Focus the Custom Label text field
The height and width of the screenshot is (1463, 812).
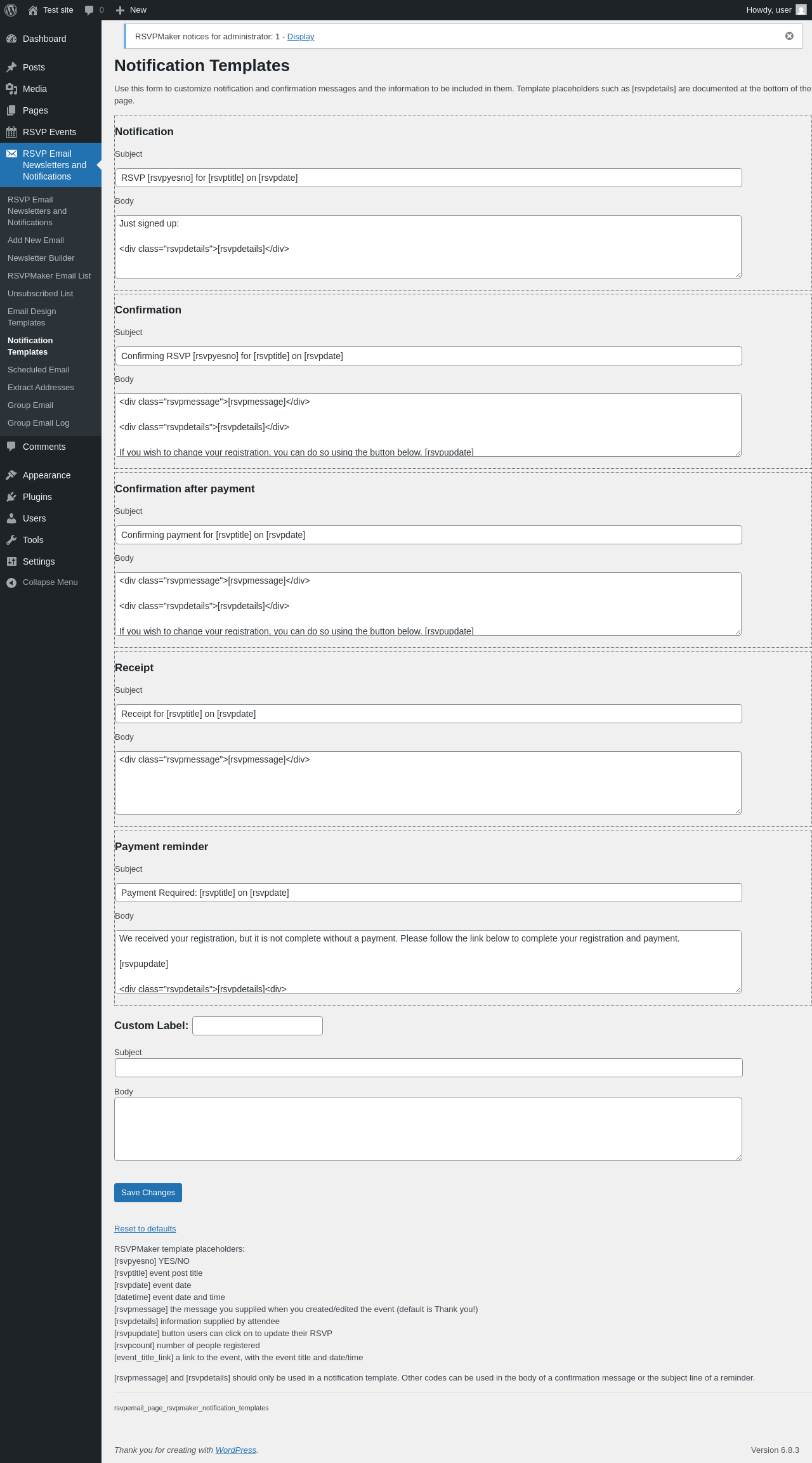pos(257,1026)
